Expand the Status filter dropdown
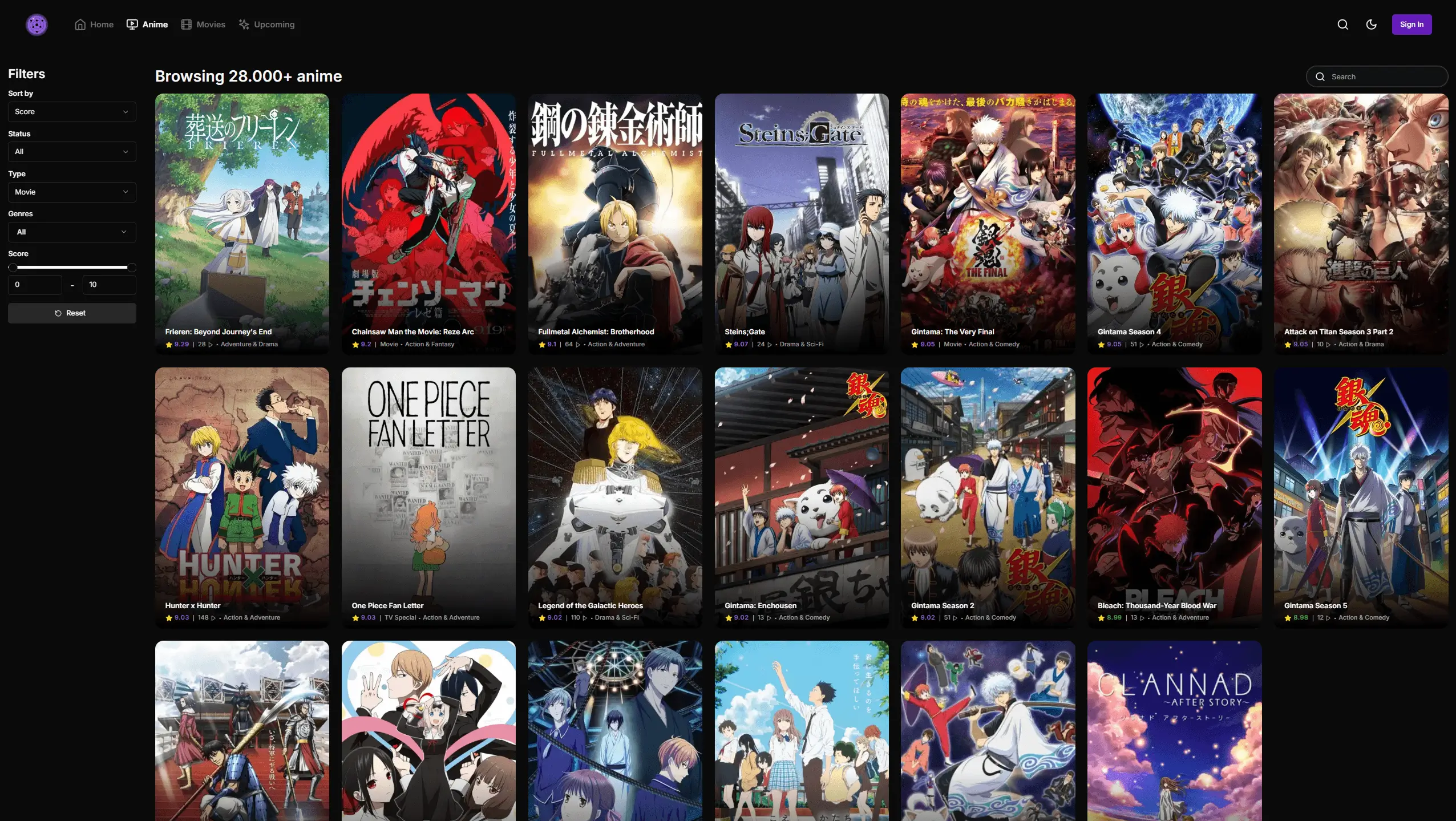Screen dimensions: 1456x821 click(72, 151)
